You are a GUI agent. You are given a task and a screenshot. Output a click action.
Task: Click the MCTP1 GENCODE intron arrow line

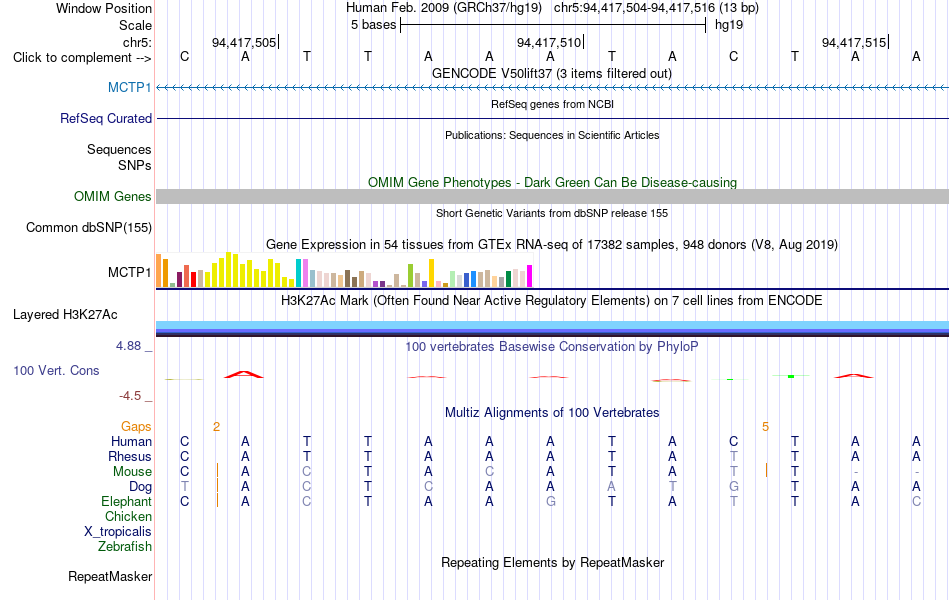pos(552,88)
